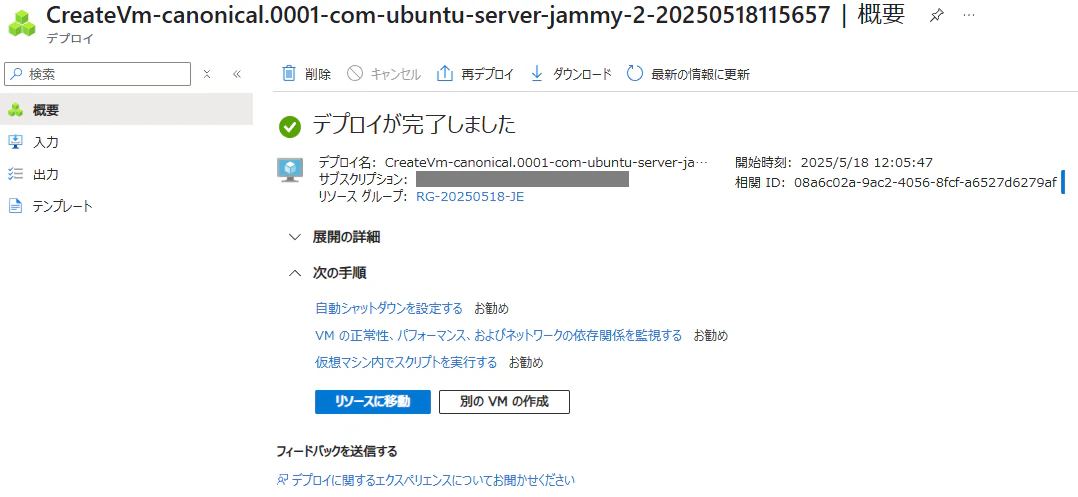Click the 削除 trash can icon
Screen dimensions: 1078x497
click(x=289, y=74)
